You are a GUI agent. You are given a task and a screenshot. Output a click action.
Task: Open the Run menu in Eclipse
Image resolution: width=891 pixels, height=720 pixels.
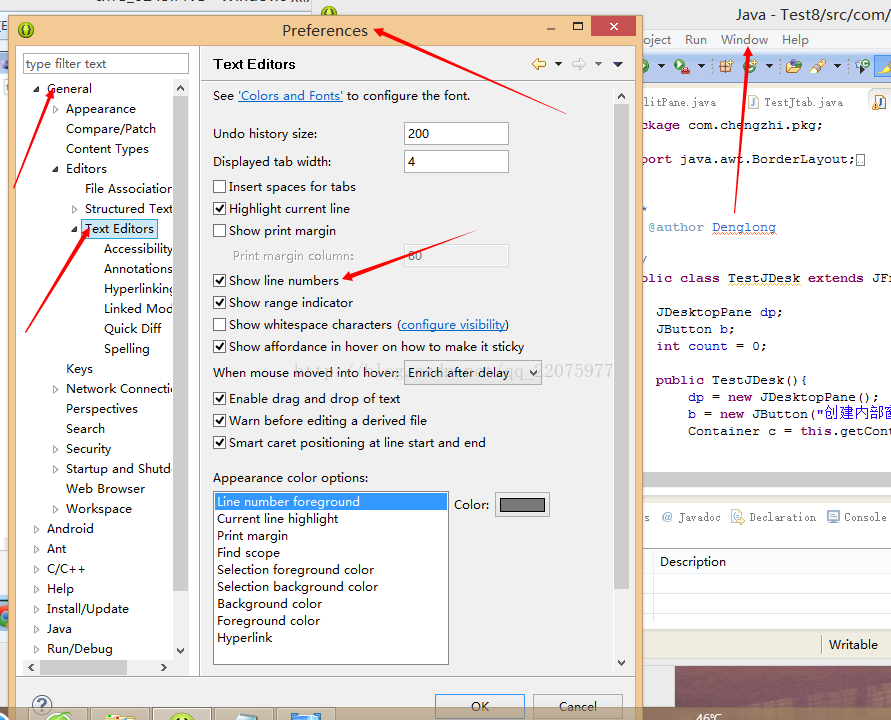[x=696, y=40]
